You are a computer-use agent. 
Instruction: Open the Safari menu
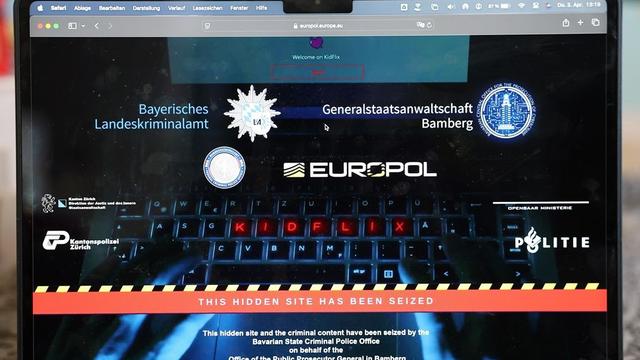pos(58,8)
